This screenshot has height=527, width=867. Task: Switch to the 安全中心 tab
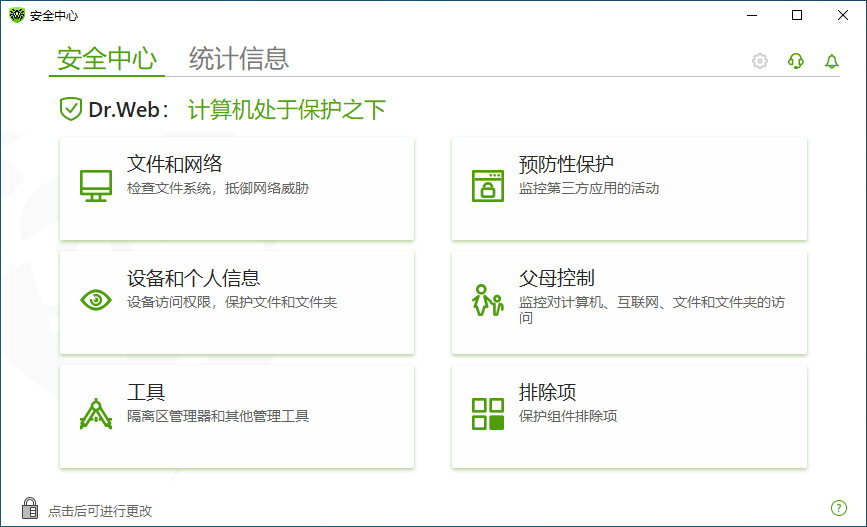[x=107, y=59]
